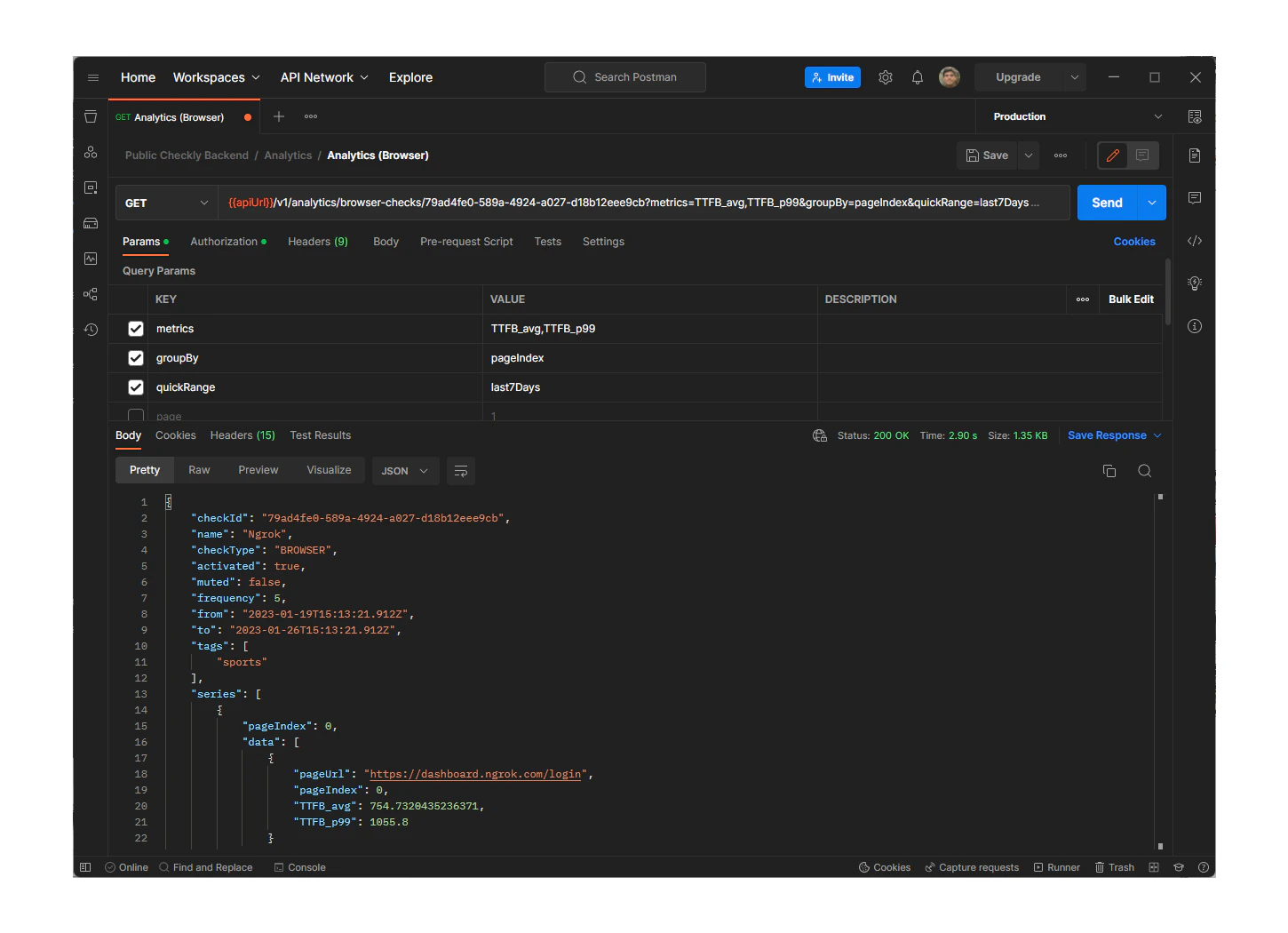Switch to the Raw response view
Viewport: 1288px width, 933px height.
[198, 469]
